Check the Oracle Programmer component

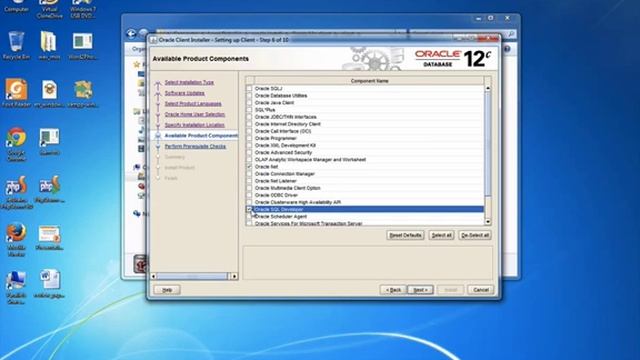(249, 138)
